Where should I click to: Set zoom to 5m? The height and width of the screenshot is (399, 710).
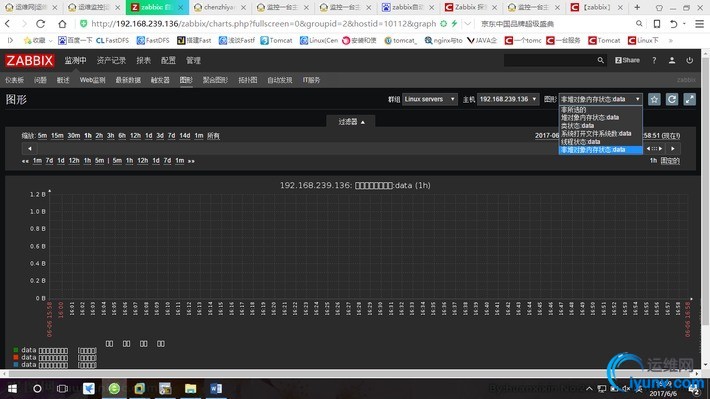point(43,136)
